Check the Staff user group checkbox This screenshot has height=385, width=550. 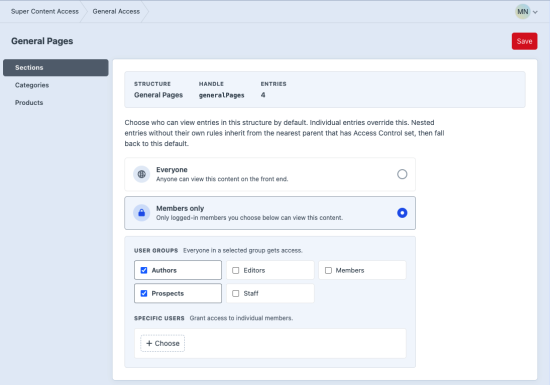point(236,293)
